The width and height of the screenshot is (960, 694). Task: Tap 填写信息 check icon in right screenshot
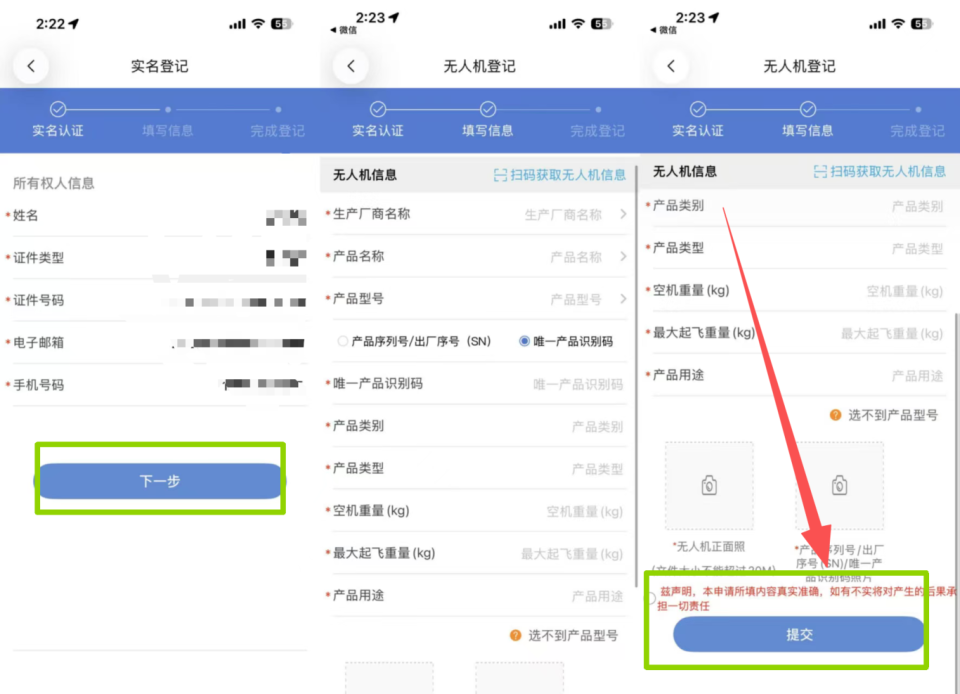pyautogui.click(x=808, y=110)
